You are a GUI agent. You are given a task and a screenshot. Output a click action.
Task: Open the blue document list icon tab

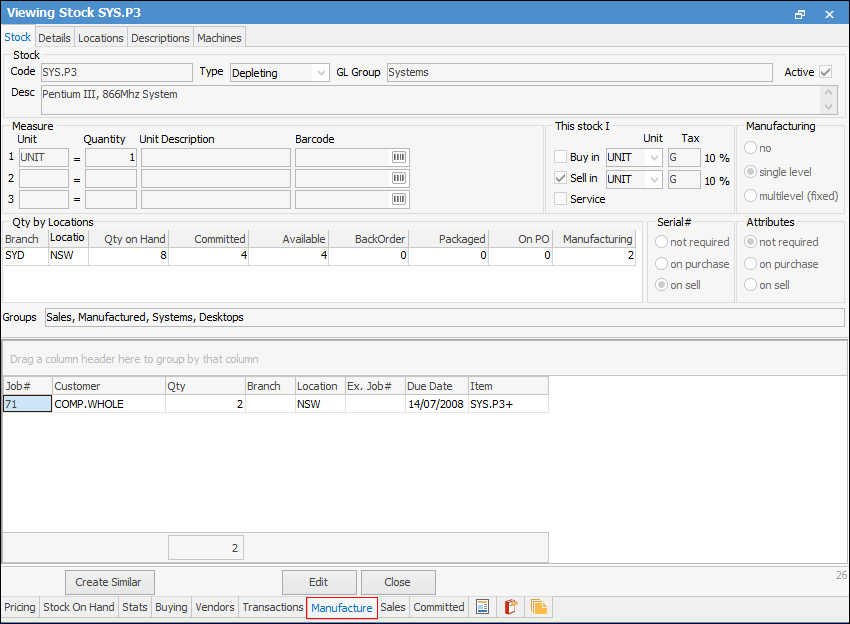tap(482, 607)
